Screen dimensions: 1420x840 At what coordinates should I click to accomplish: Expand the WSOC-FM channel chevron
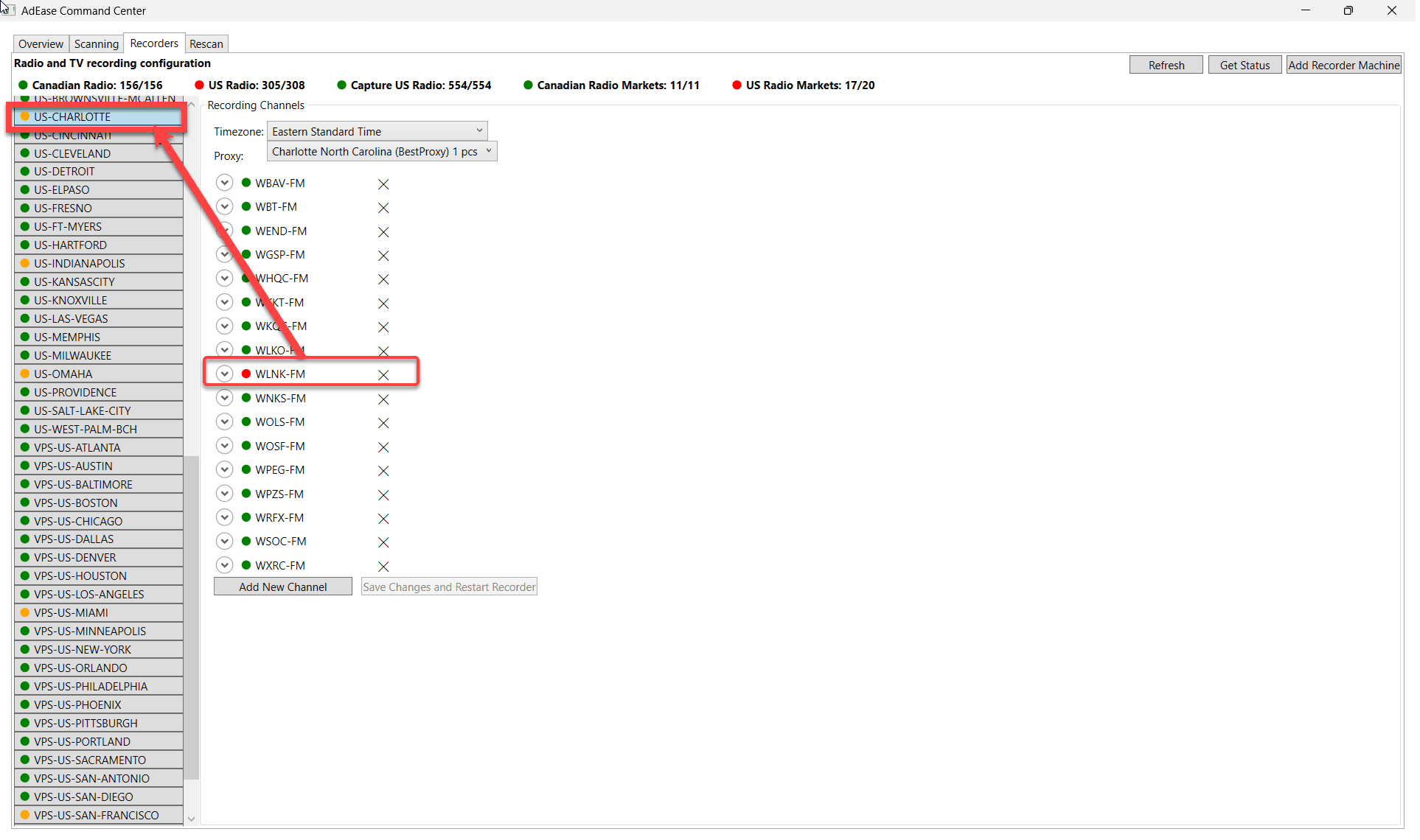point(225,541)
